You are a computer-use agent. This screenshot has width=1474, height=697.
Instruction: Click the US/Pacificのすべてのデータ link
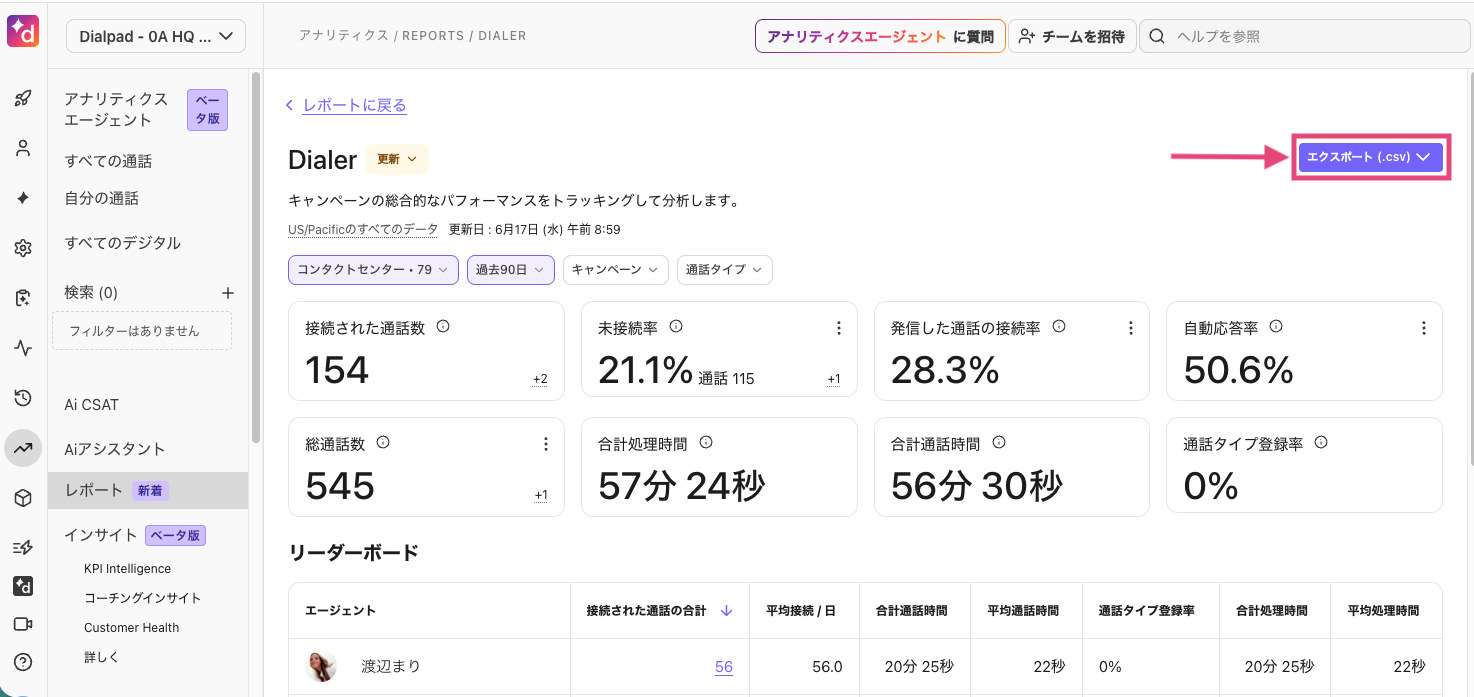[x=362, y=229]
